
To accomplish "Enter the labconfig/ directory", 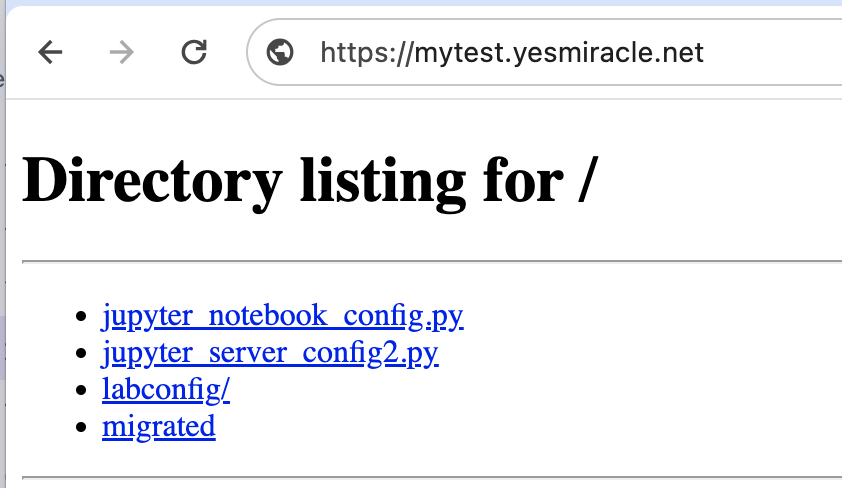I will (x=166, y=390).
